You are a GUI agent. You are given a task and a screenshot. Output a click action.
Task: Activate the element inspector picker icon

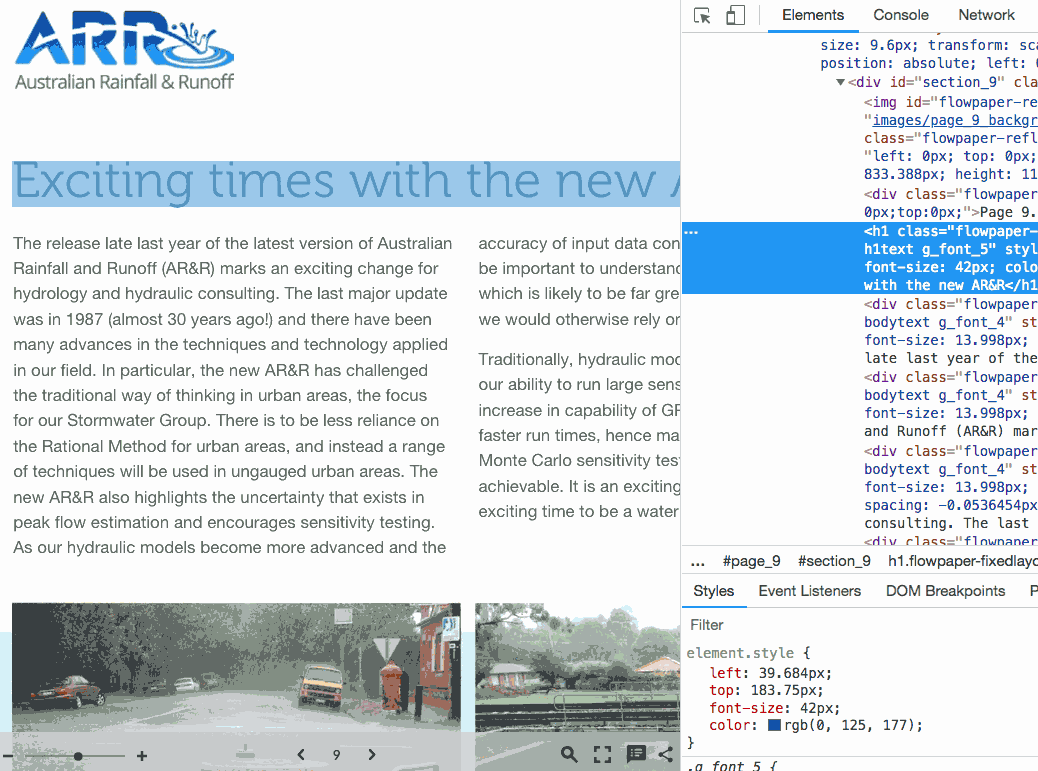[x=702, y=15]
